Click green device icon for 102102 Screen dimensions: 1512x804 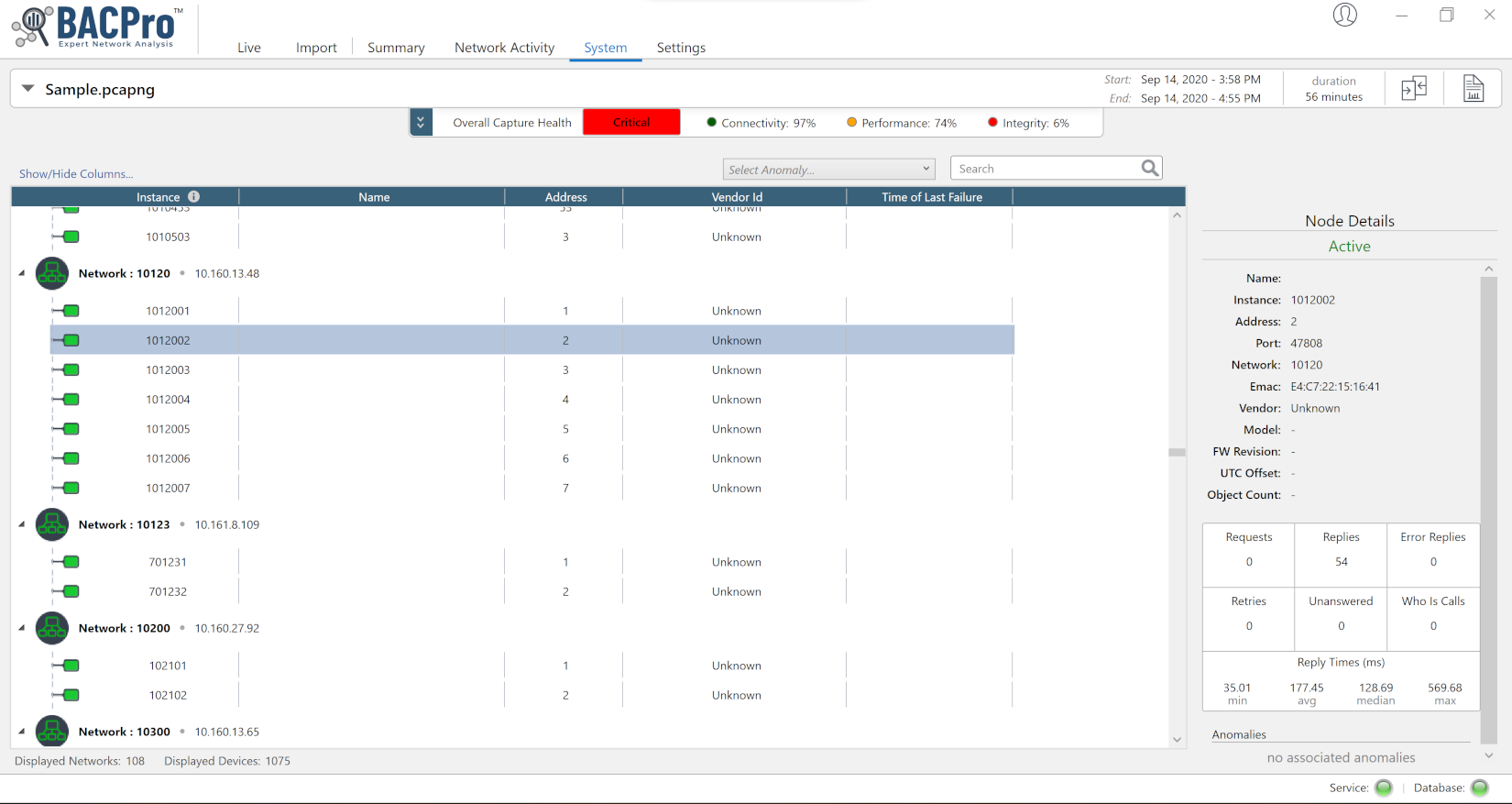[x=71, y=695]
